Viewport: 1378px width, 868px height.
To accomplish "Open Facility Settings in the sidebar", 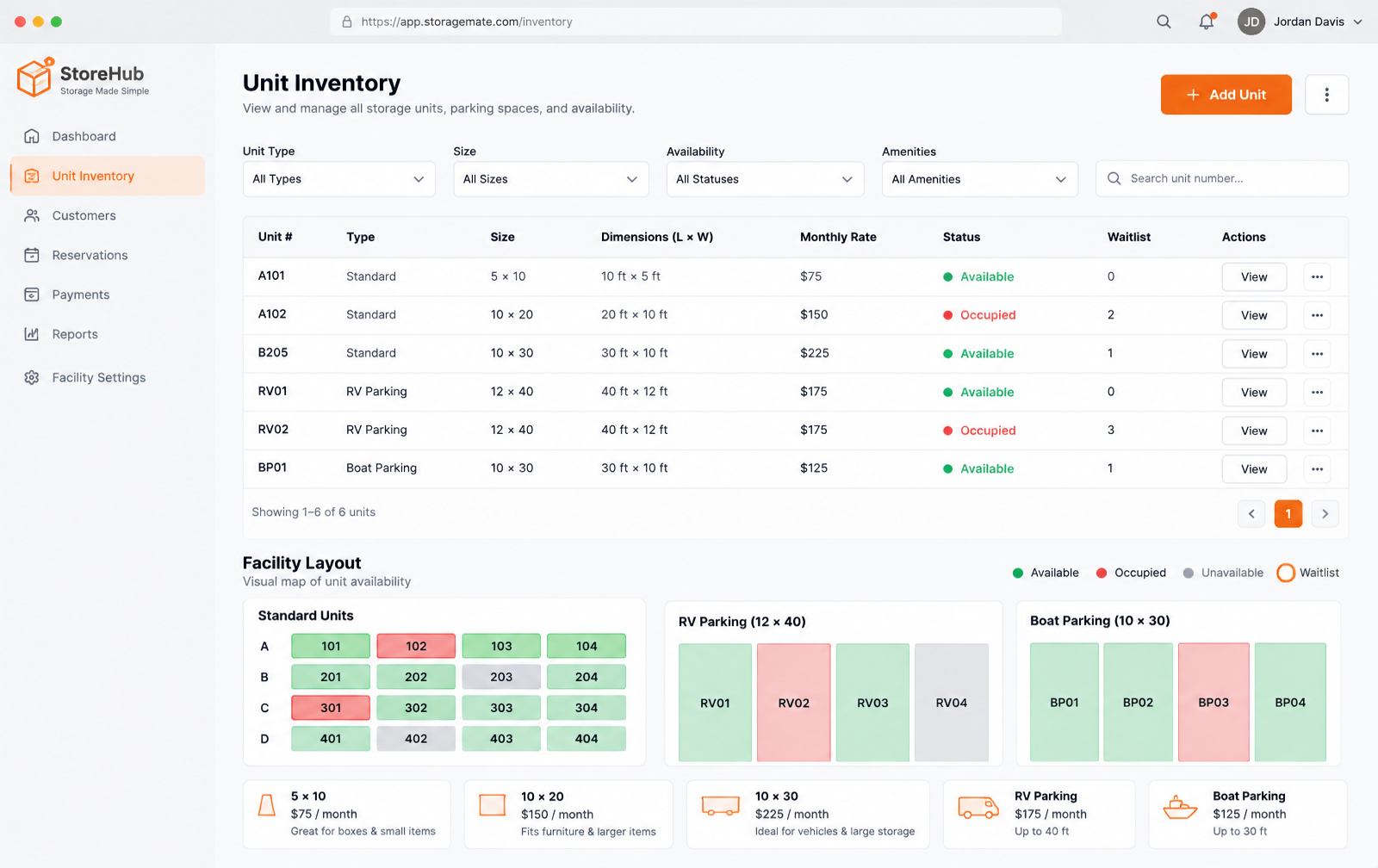I will (x=108, y=377).
